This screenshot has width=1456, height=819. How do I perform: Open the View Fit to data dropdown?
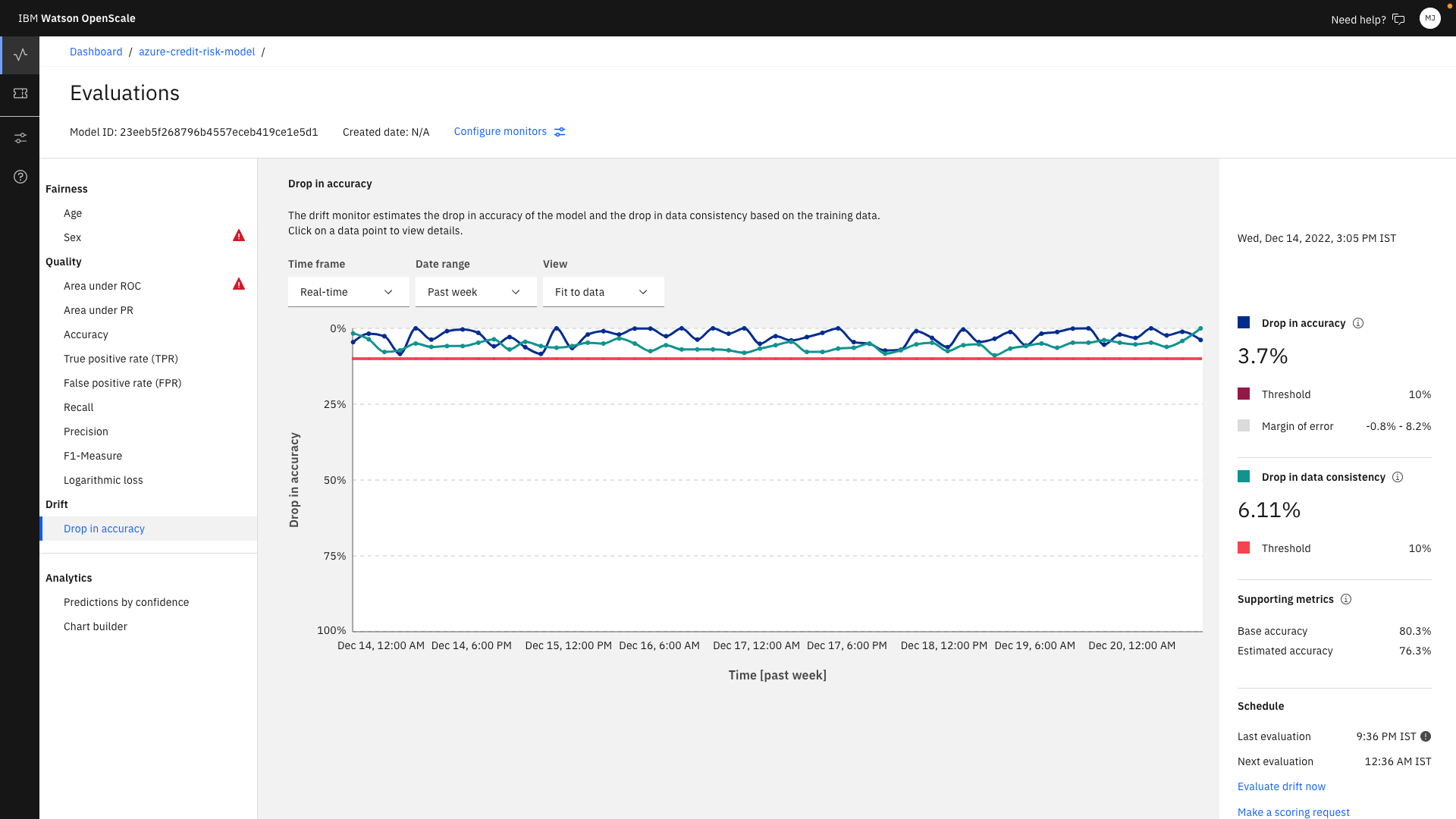point(603,292)
